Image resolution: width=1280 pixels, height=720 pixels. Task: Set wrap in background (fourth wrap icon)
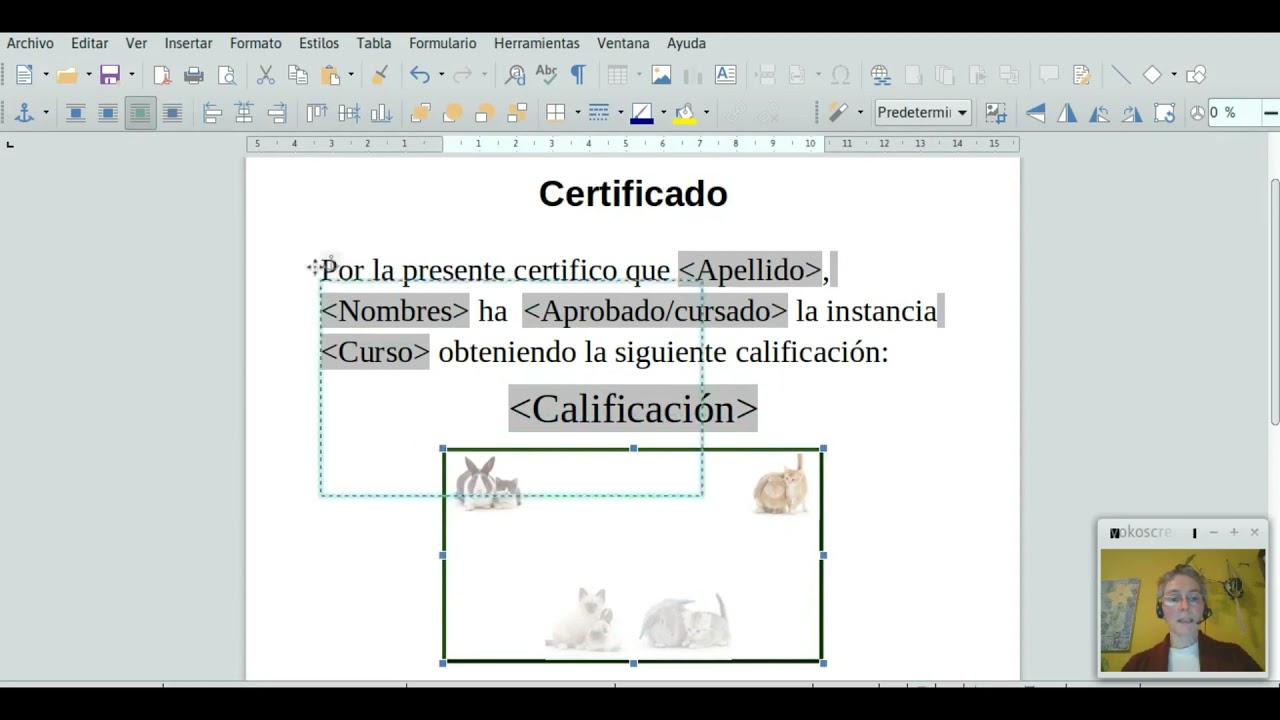pyautogui.click(x=172, y=113)
